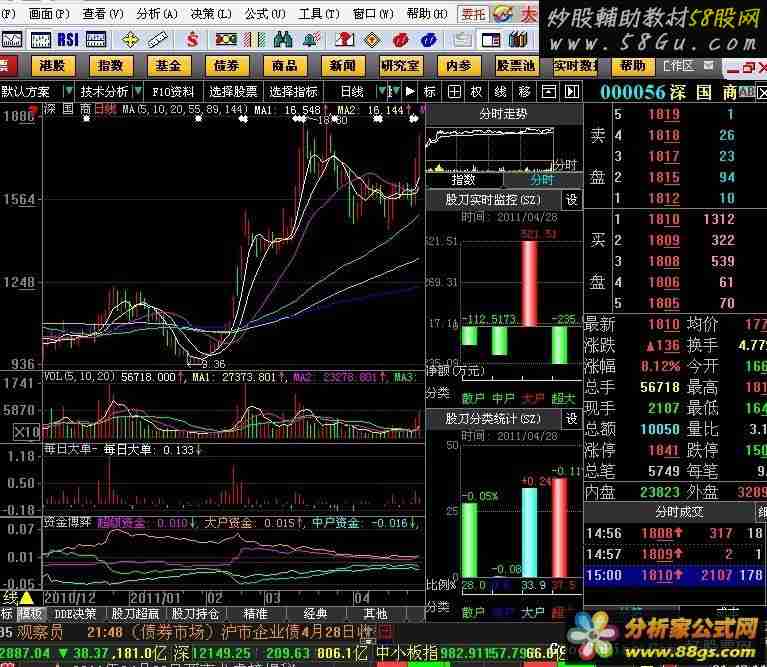Select the 股刀超赢 bottom tab

[x=135, y=614]
